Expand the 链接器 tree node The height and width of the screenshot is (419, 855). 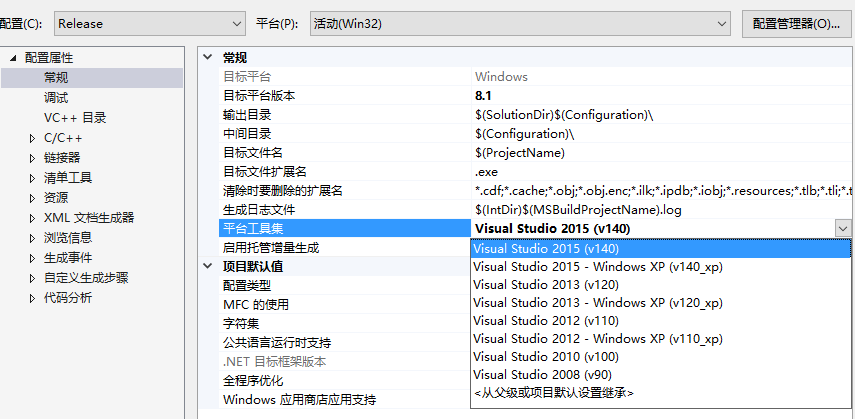pos(33,158)
